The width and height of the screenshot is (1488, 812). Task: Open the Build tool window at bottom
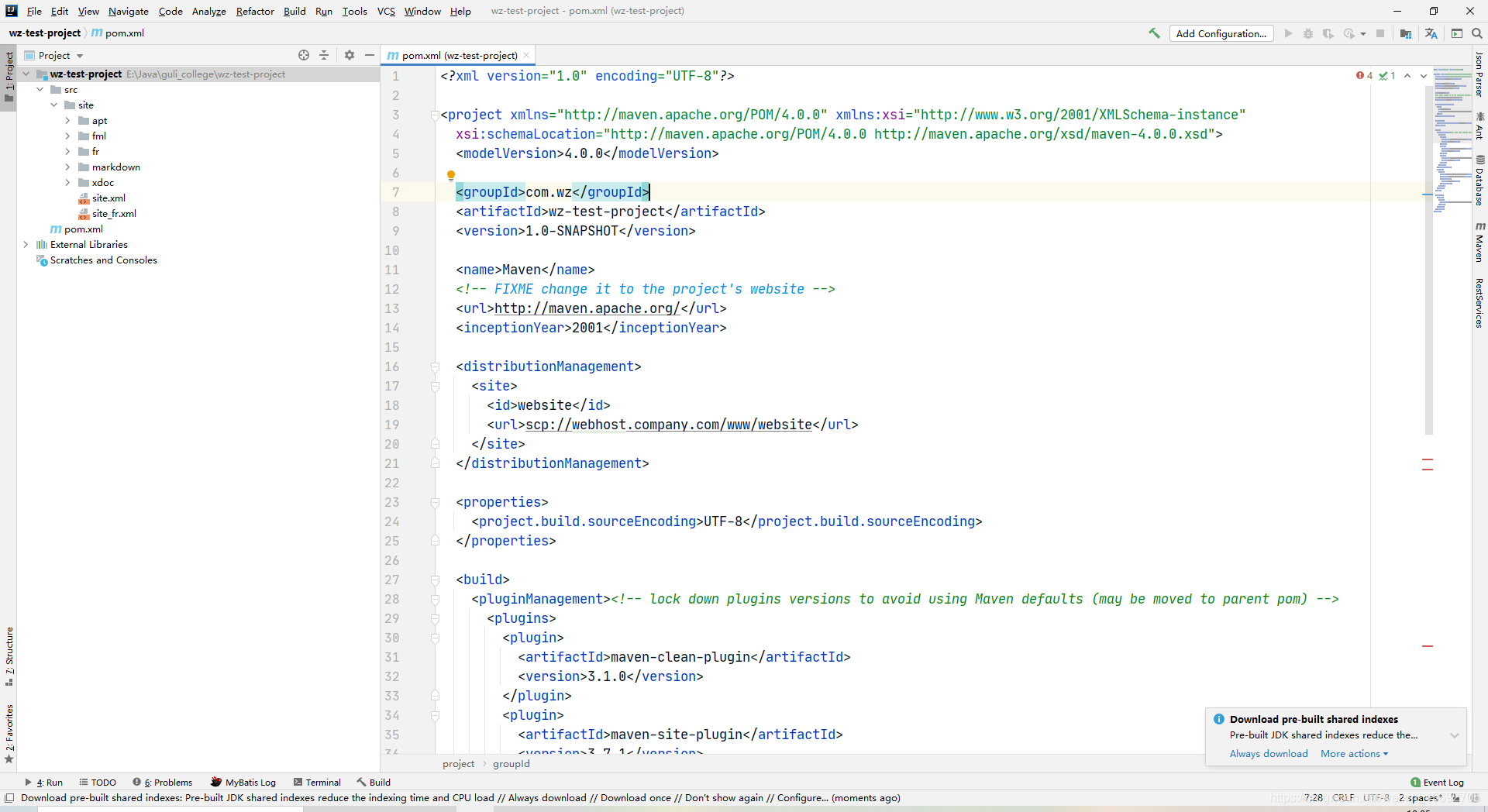pyautogui.click(x=374, y=783)
